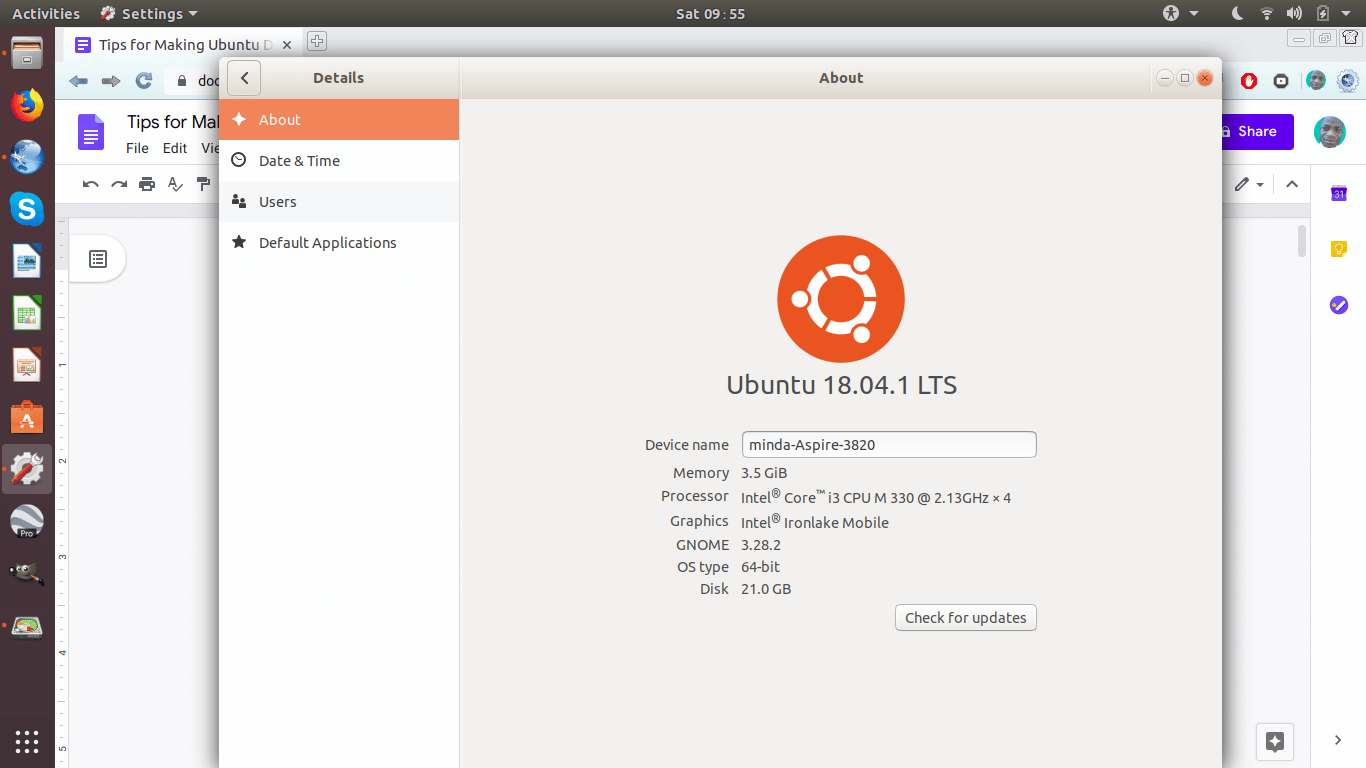Screen dimensions: 1366x768
Task: Open the disk analyzer icon in dock
Action: pos(27,627)
